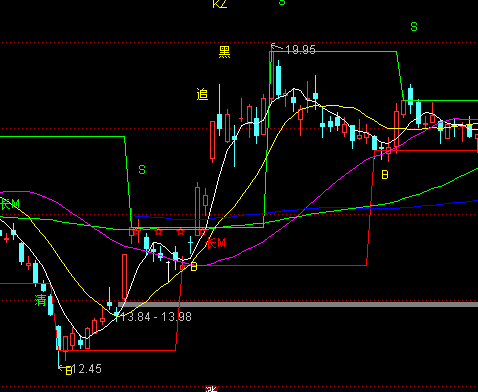Click the 13.84 - 13.98 gap range label

tap(156, 317)
